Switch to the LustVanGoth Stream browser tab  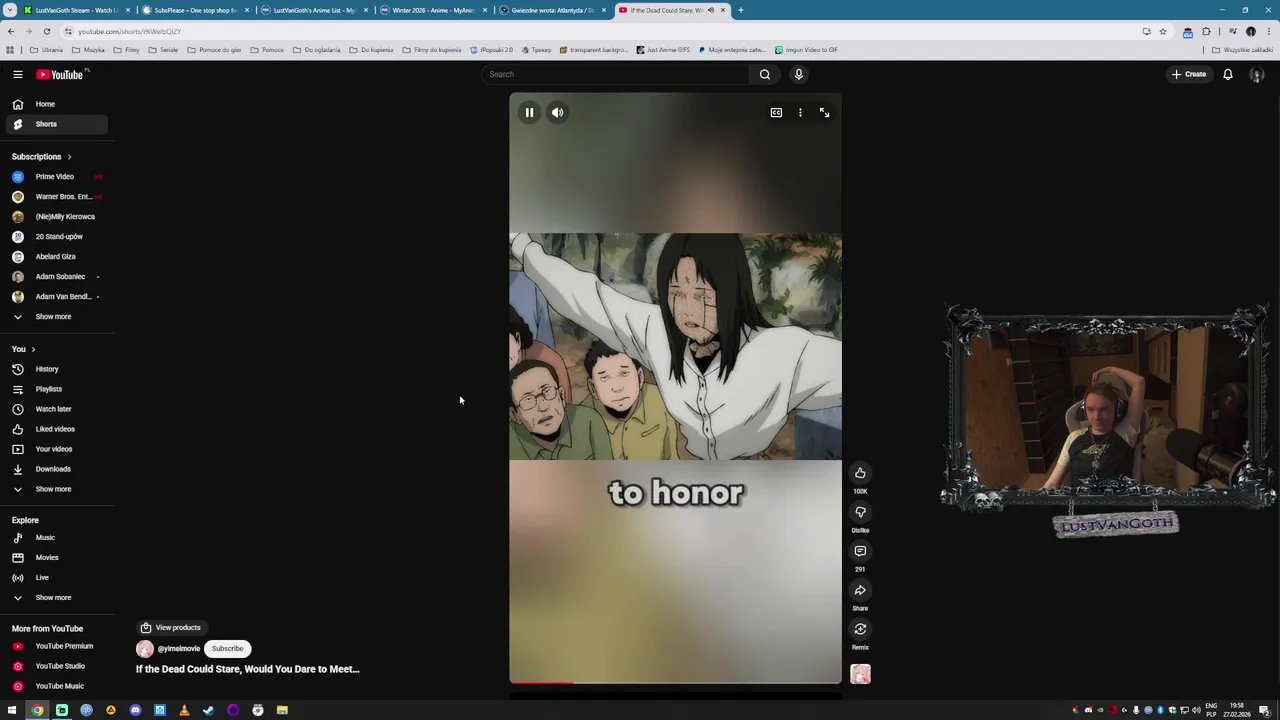pyautogui.click(x=74, y=10)
